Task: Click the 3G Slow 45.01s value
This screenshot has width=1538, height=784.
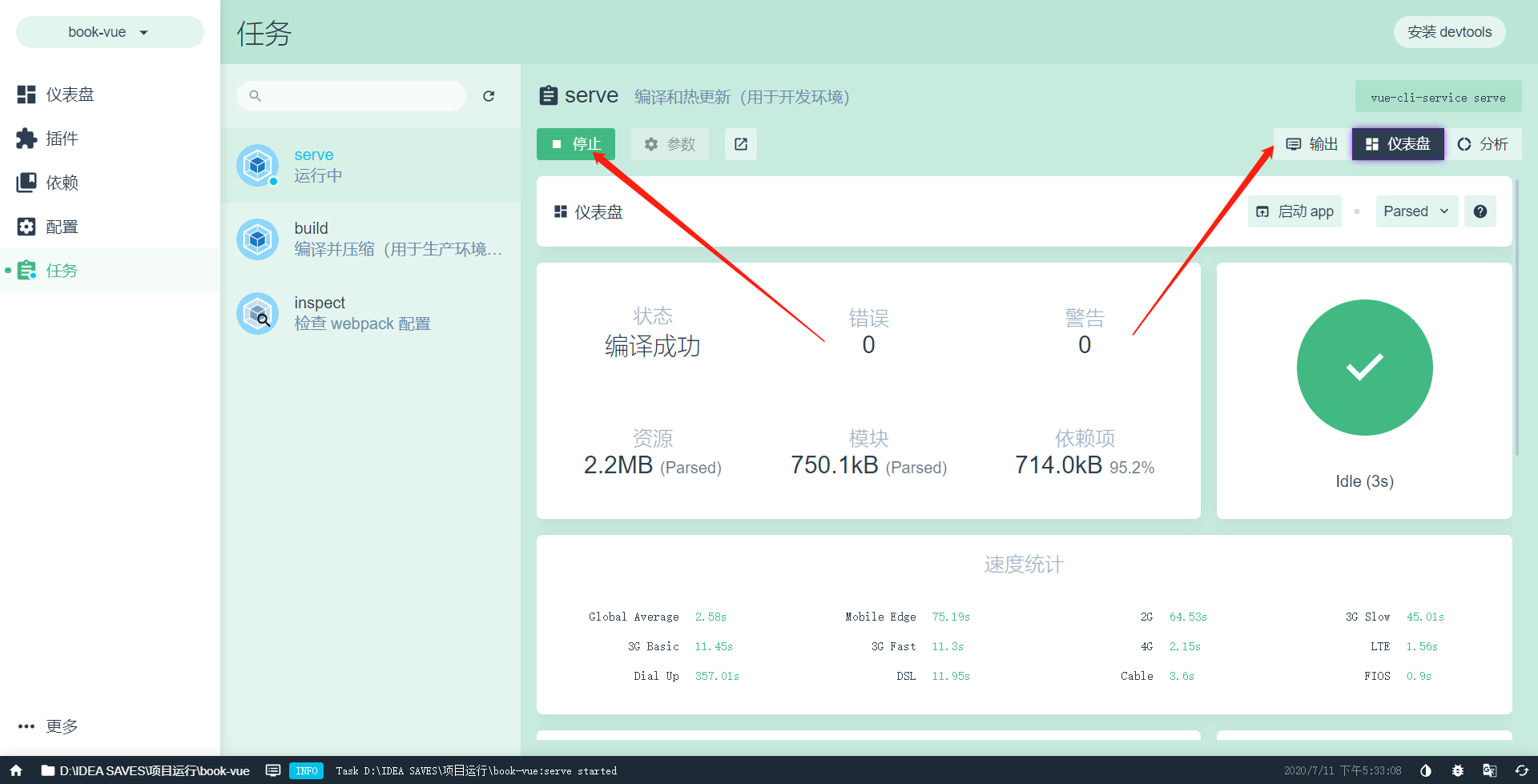Action: point(1425,617)
